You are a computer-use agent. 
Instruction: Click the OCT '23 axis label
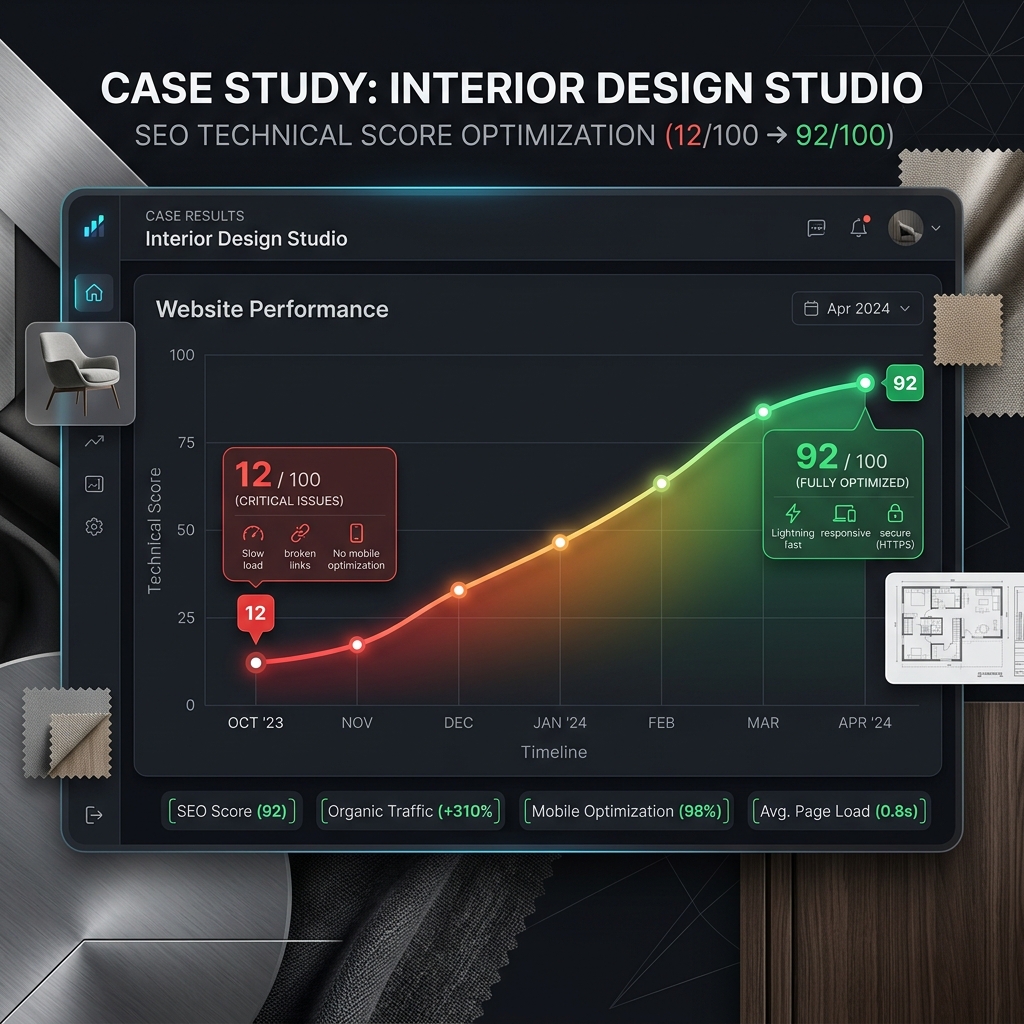pyautogui.click(x=255, y=723)
